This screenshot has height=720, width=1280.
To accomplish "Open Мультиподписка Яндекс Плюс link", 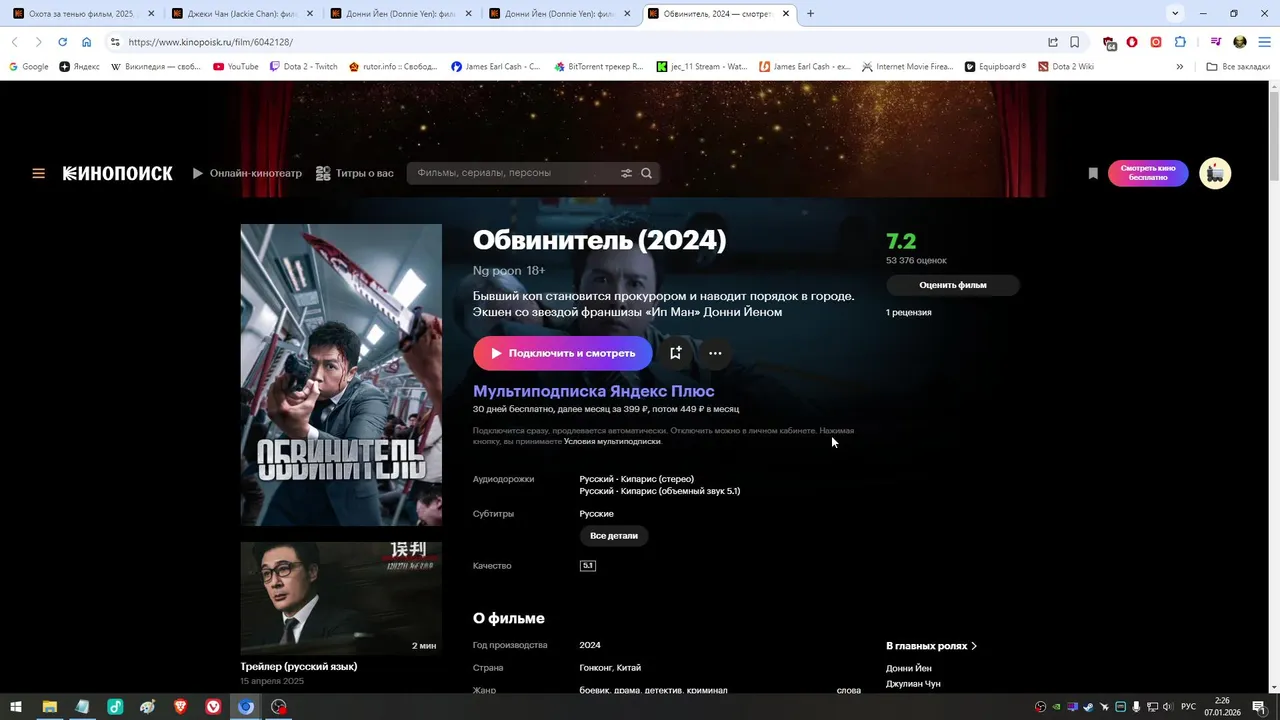I will (x=594, y=391).
